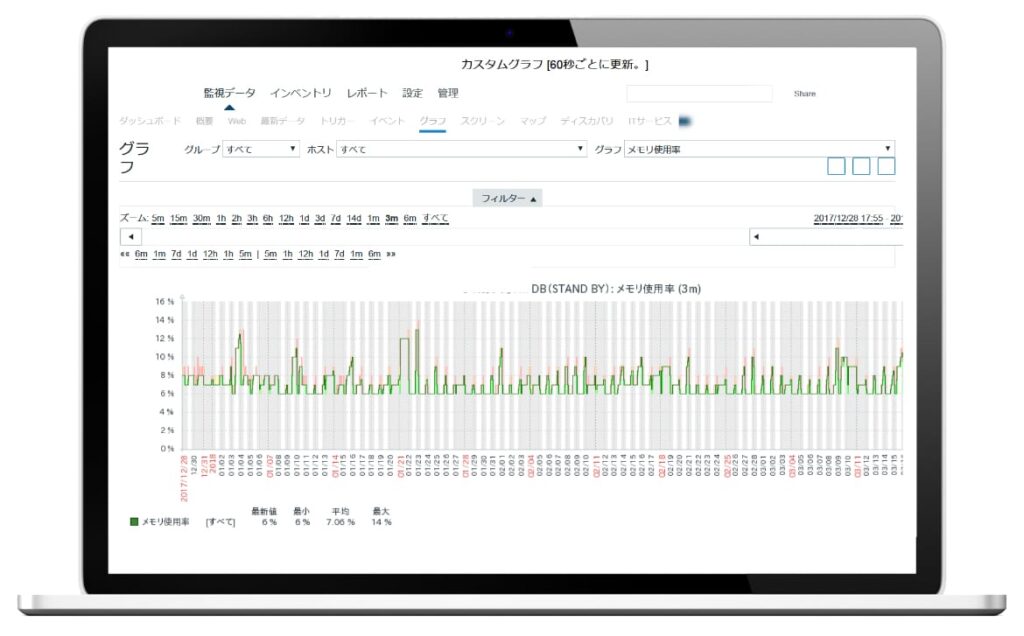The width and height of the screenshot is (1024, 636).
Task: Switch to the スクリーン tab
Action: tap(482, 121)
